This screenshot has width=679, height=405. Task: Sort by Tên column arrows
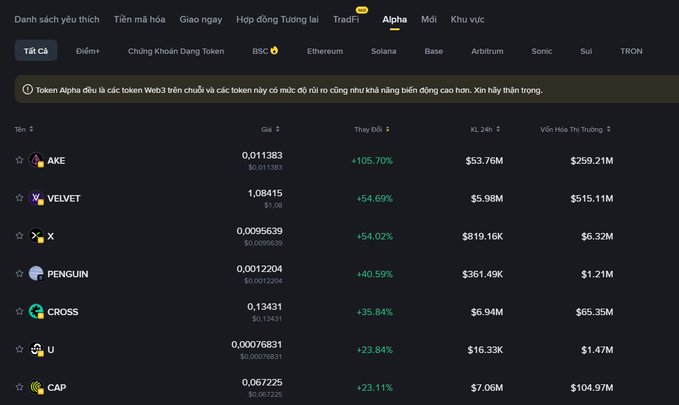coord(31,129)
